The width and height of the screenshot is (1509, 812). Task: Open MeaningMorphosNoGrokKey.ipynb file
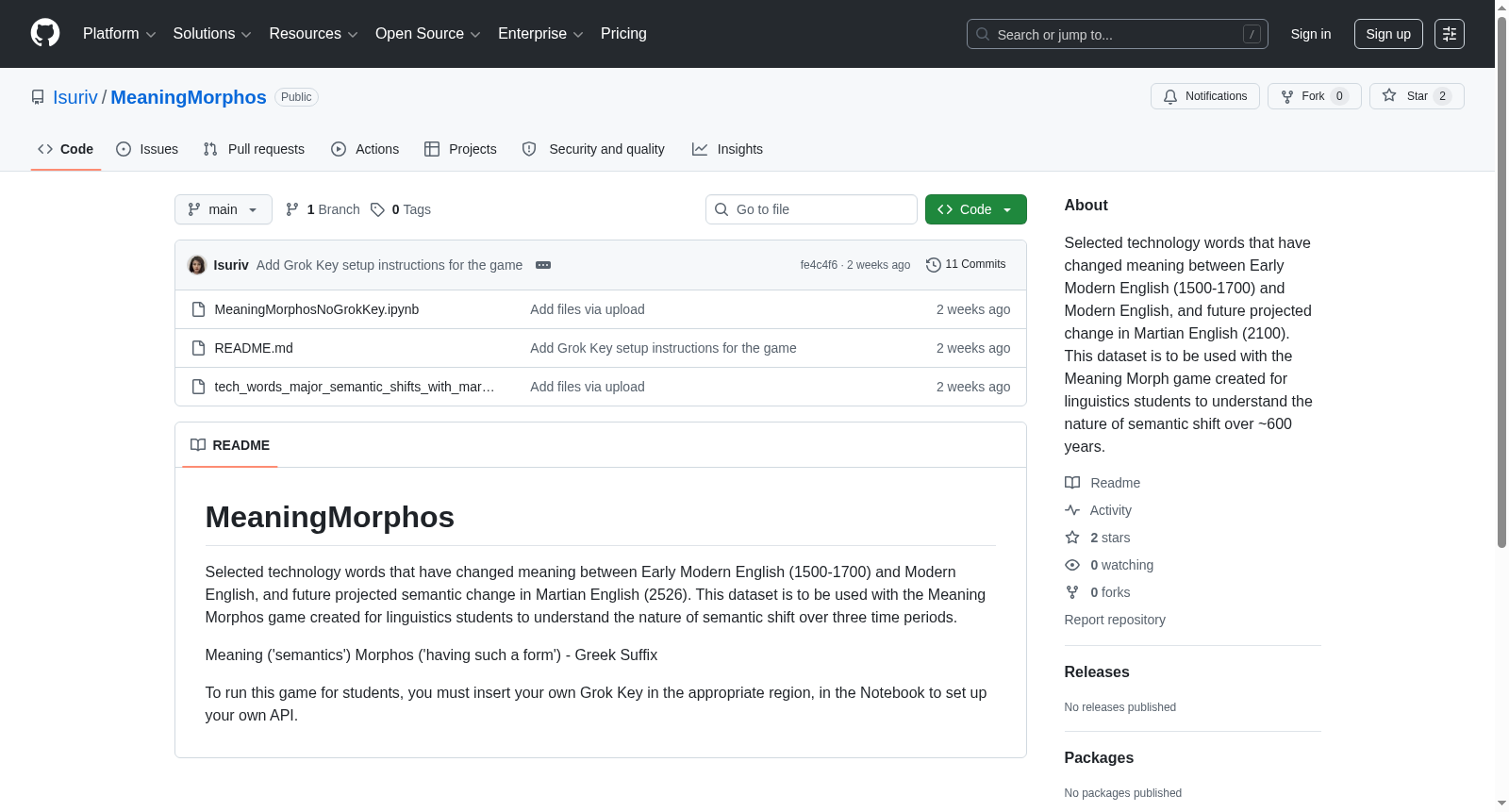coord(317,309)
